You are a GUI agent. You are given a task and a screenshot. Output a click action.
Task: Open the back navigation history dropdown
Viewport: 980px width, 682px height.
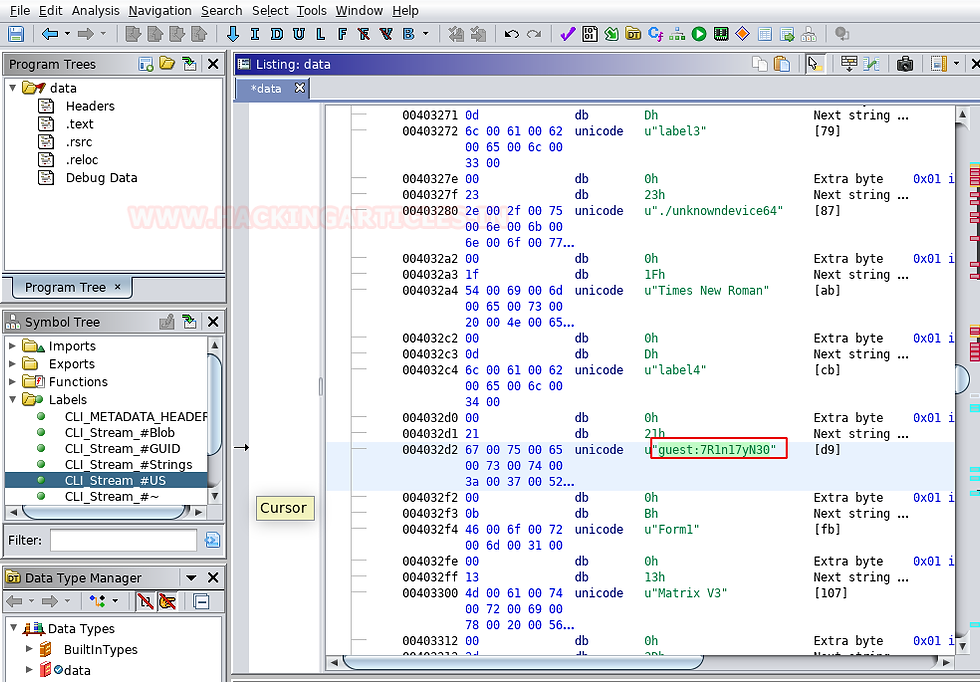coord(67,34)
